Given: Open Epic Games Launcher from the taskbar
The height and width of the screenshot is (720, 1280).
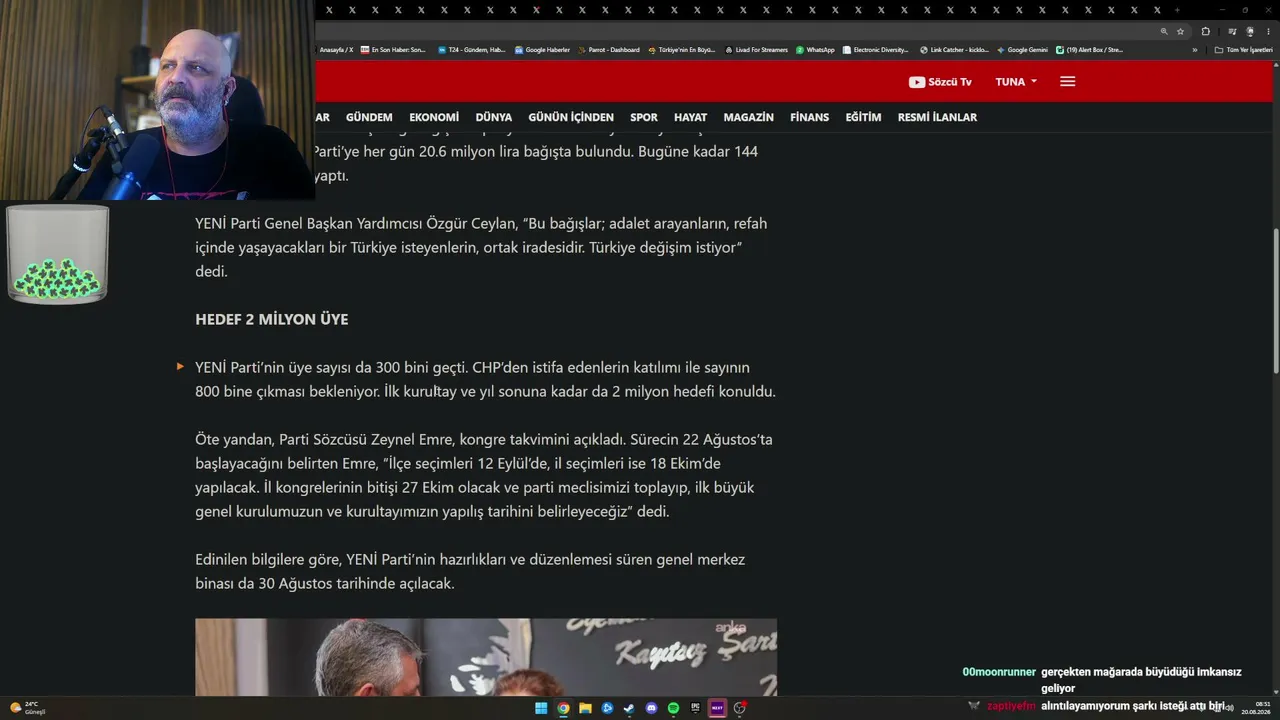Looking at the screenshot, I should pyautogui.click(x=695, y=708).
